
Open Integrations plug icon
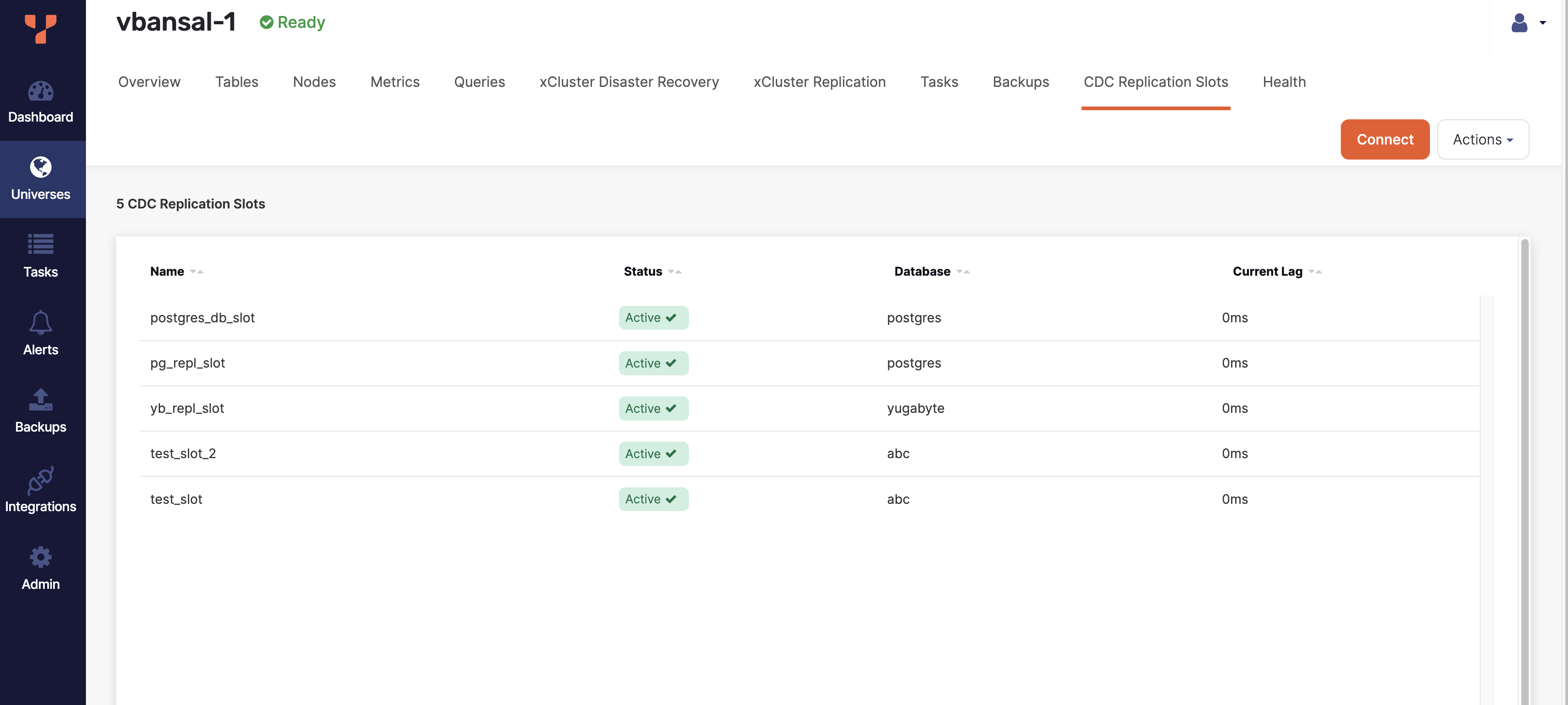pos(40,480)
